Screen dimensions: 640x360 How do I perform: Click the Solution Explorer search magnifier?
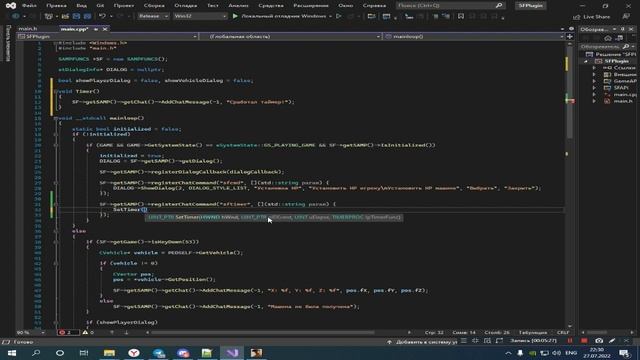[626, 47]
